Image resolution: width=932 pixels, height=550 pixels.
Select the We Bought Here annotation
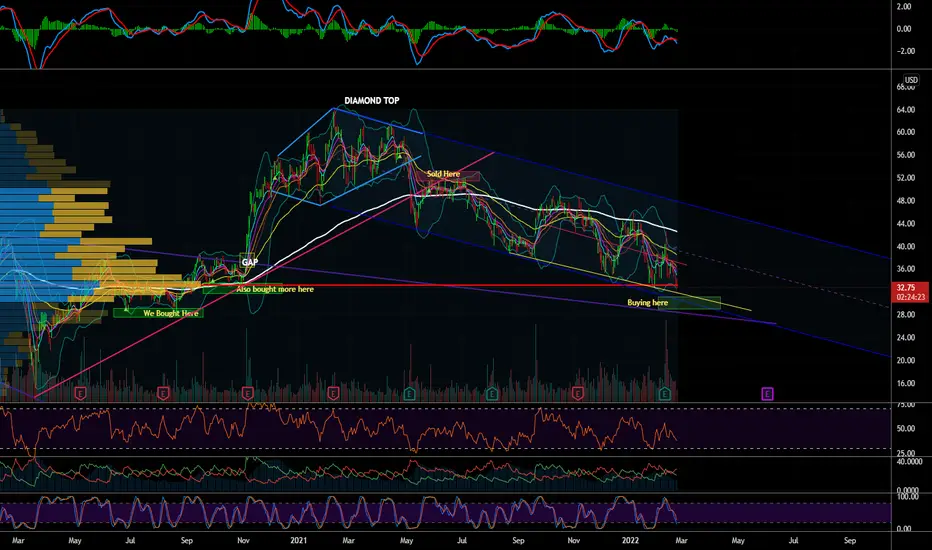[x=171, y=313]
